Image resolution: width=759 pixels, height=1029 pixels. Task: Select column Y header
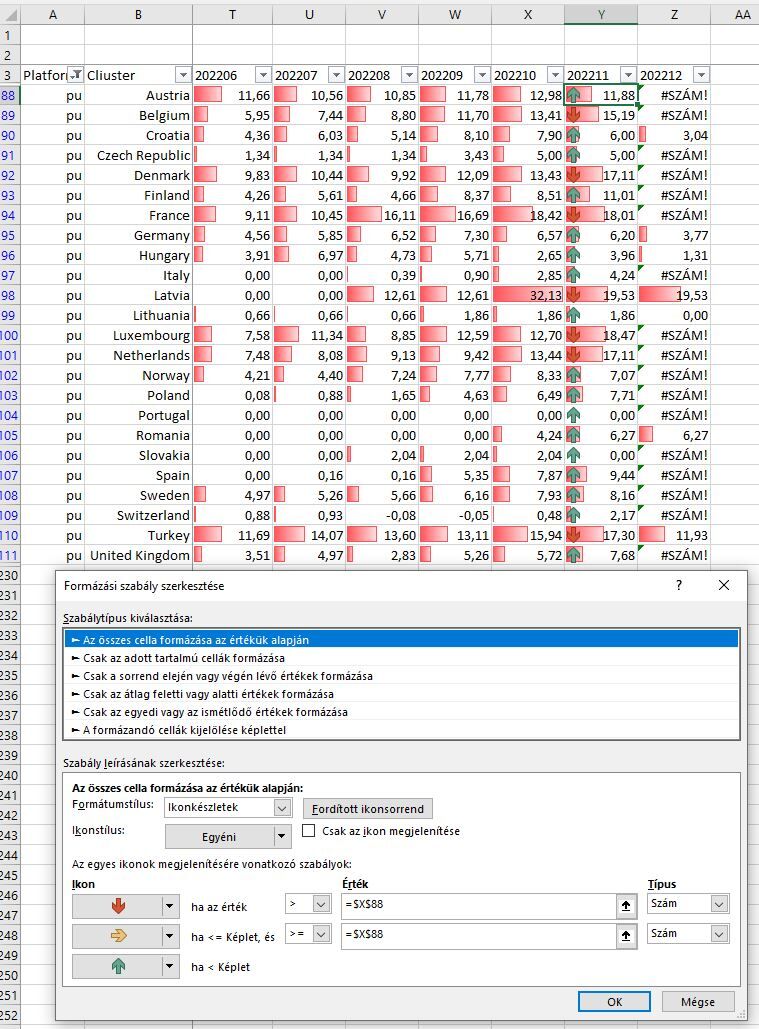coord(601,14)
